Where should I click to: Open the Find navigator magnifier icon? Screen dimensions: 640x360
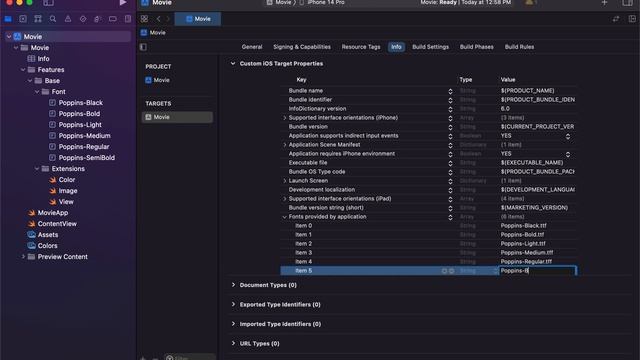point(53,19)
